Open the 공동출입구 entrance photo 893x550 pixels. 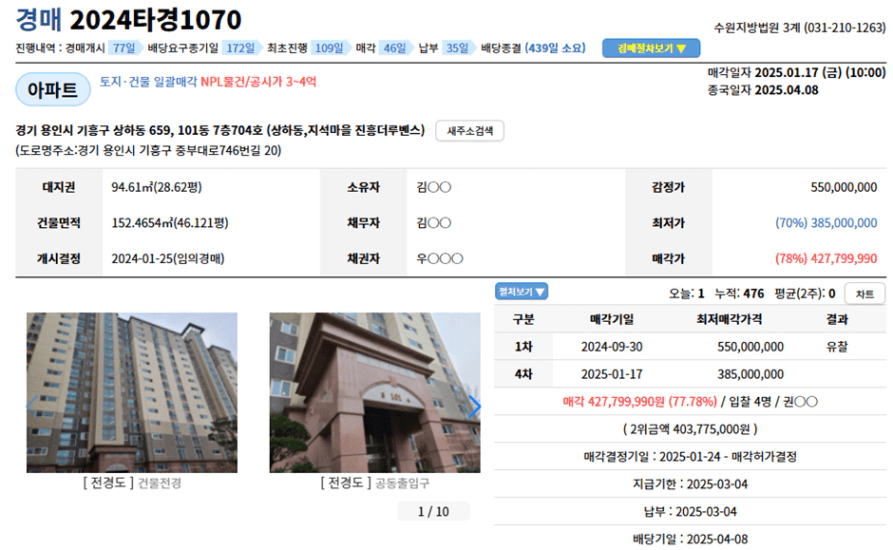[x=374, y=392]
